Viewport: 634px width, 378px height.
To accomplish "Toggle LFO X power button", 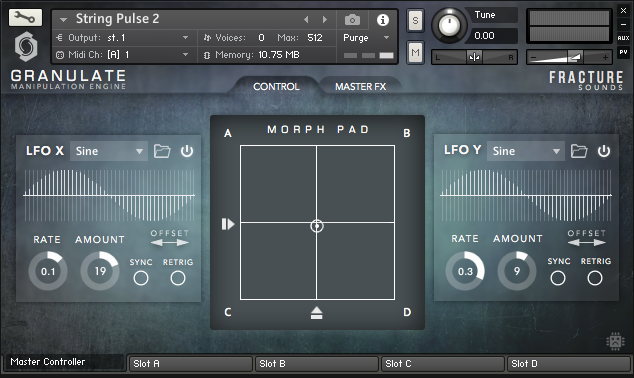I will [x=187, y=151].
